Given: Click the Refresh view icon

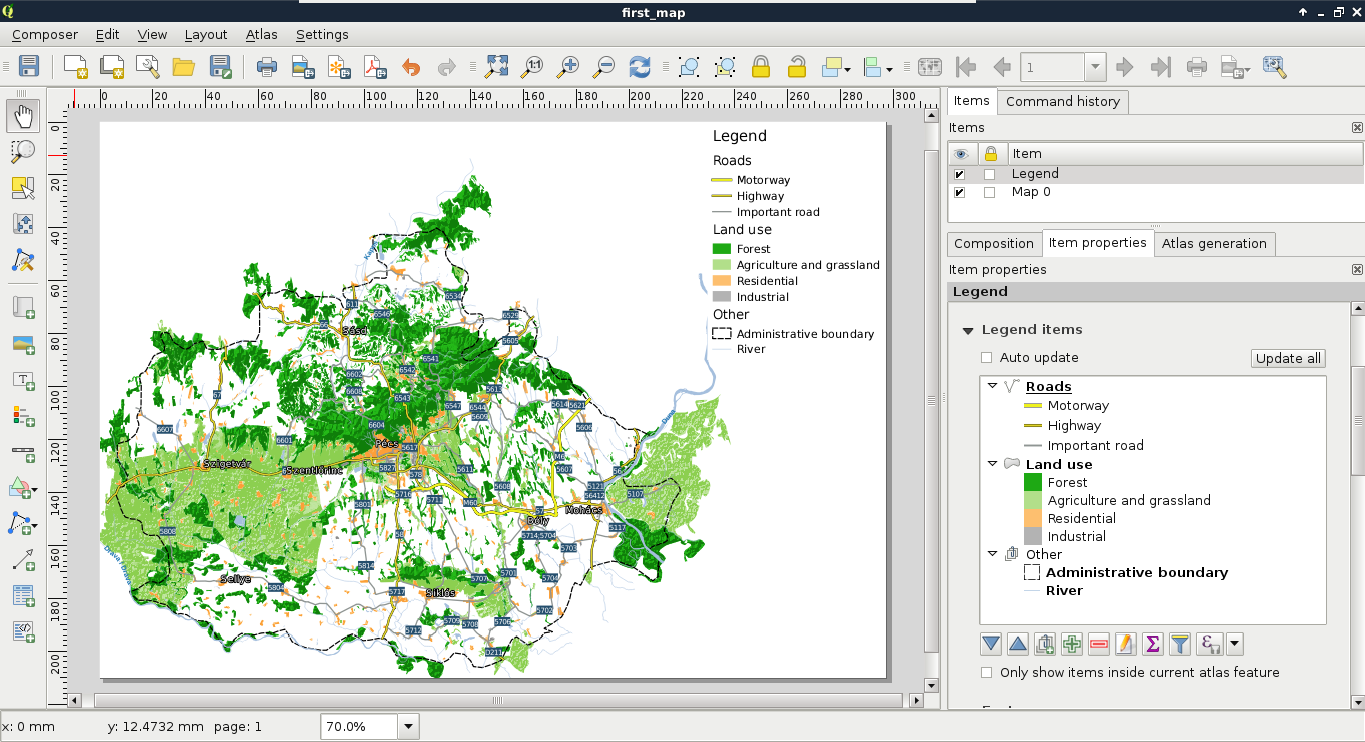Looking at the screenshot, I should point(639,67).
